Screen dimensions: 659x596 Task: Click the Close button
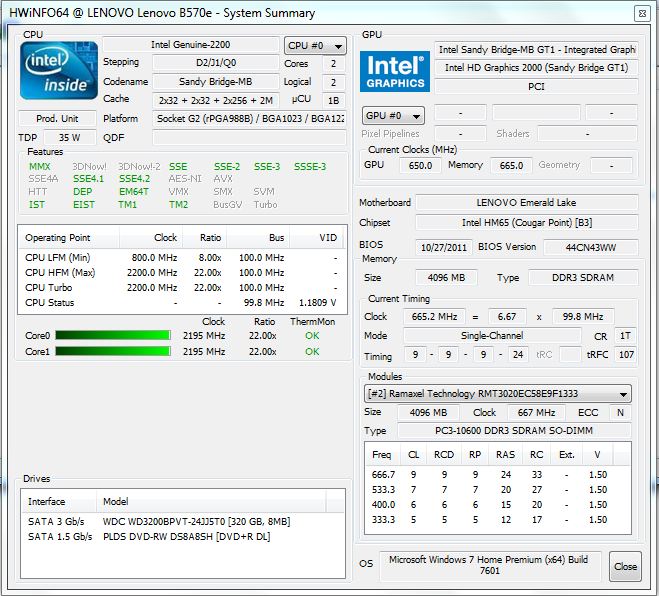[625, 567]
